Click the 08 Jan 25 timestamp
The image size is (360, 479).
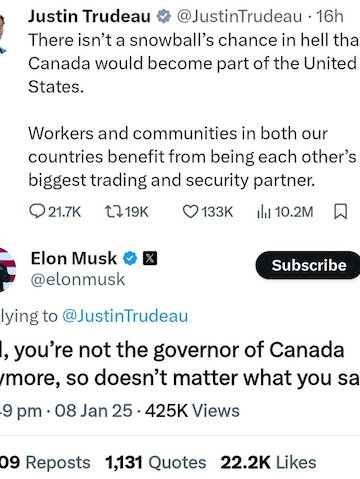94,411
